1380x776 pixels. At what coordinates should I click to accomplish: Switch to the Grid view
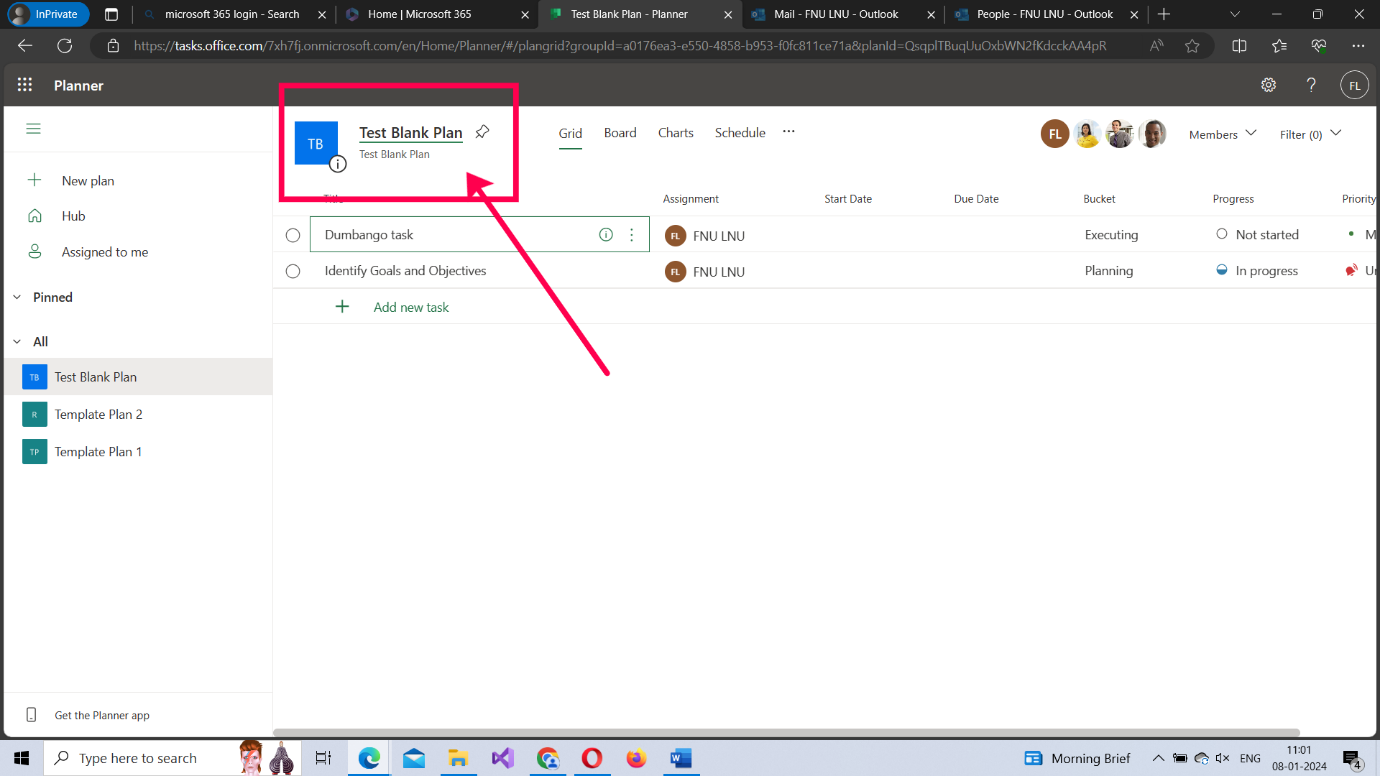(x=570, y=133)
